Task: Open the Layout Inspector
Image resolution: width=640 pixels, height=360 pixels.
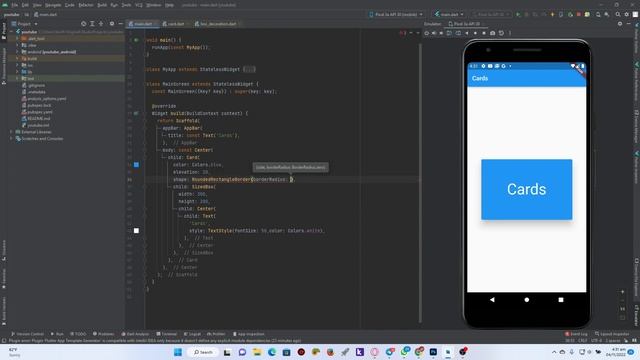Action: coord(612,334)
